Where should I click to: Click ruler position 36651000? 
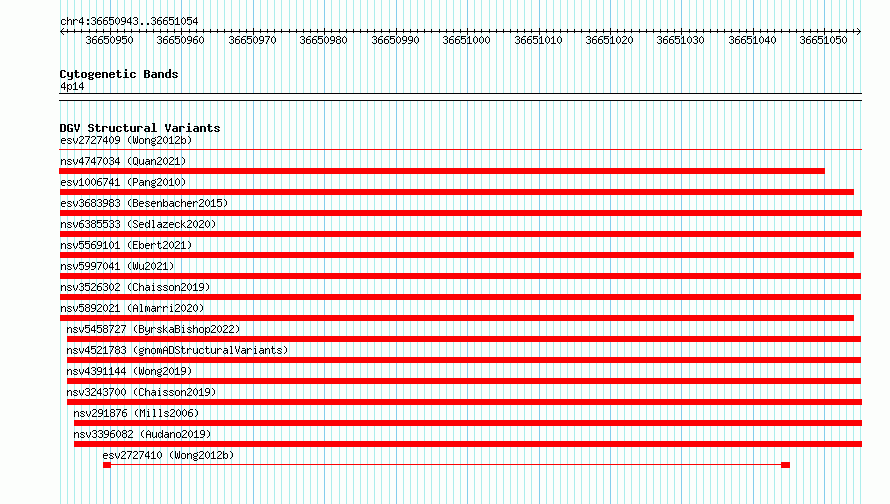coord(467,40)
